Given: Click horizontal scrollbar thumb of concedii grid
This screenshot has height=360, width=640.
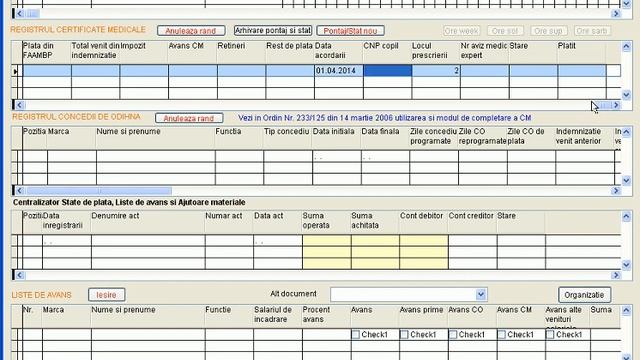Looking at the screenshot, I should 99,191.
